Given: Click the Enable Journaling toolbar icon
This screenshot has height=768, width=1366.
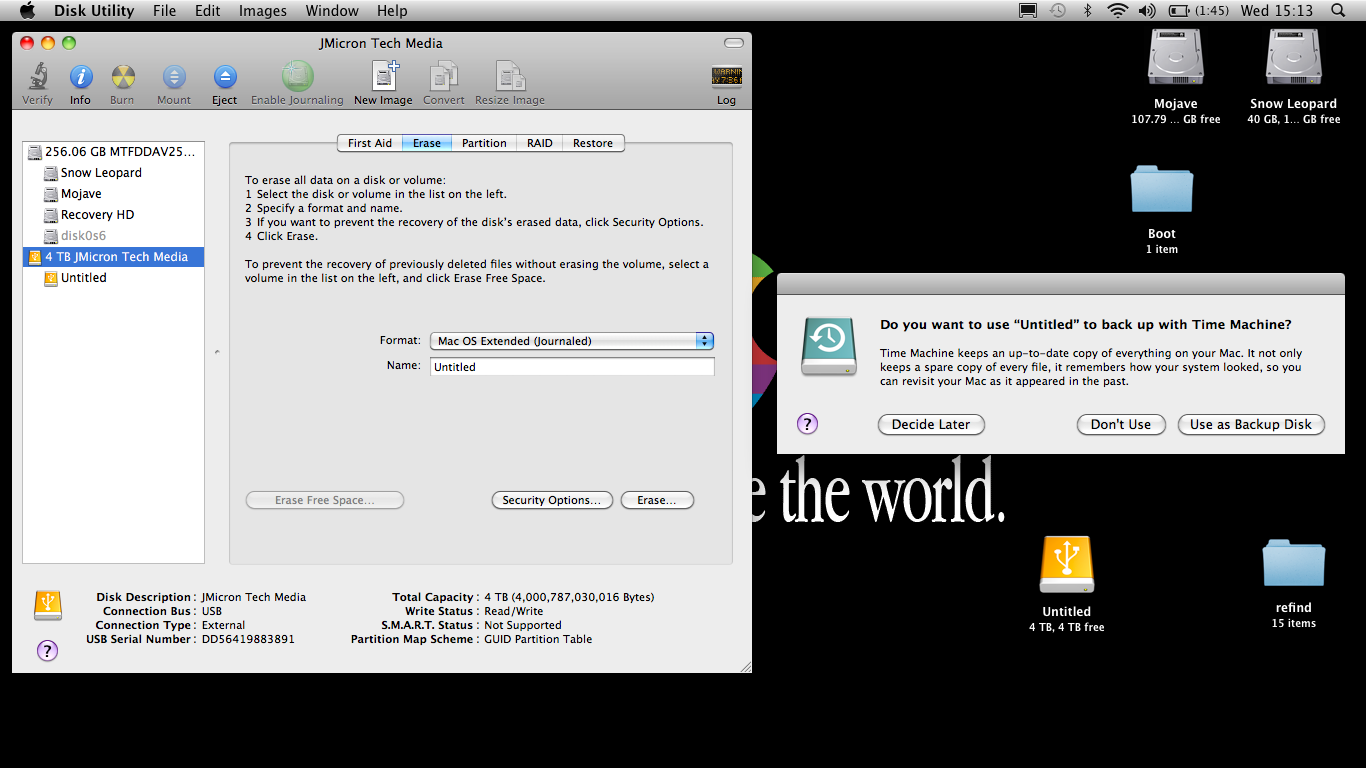Looking at the screenshot, I should [x=297, y=84].
